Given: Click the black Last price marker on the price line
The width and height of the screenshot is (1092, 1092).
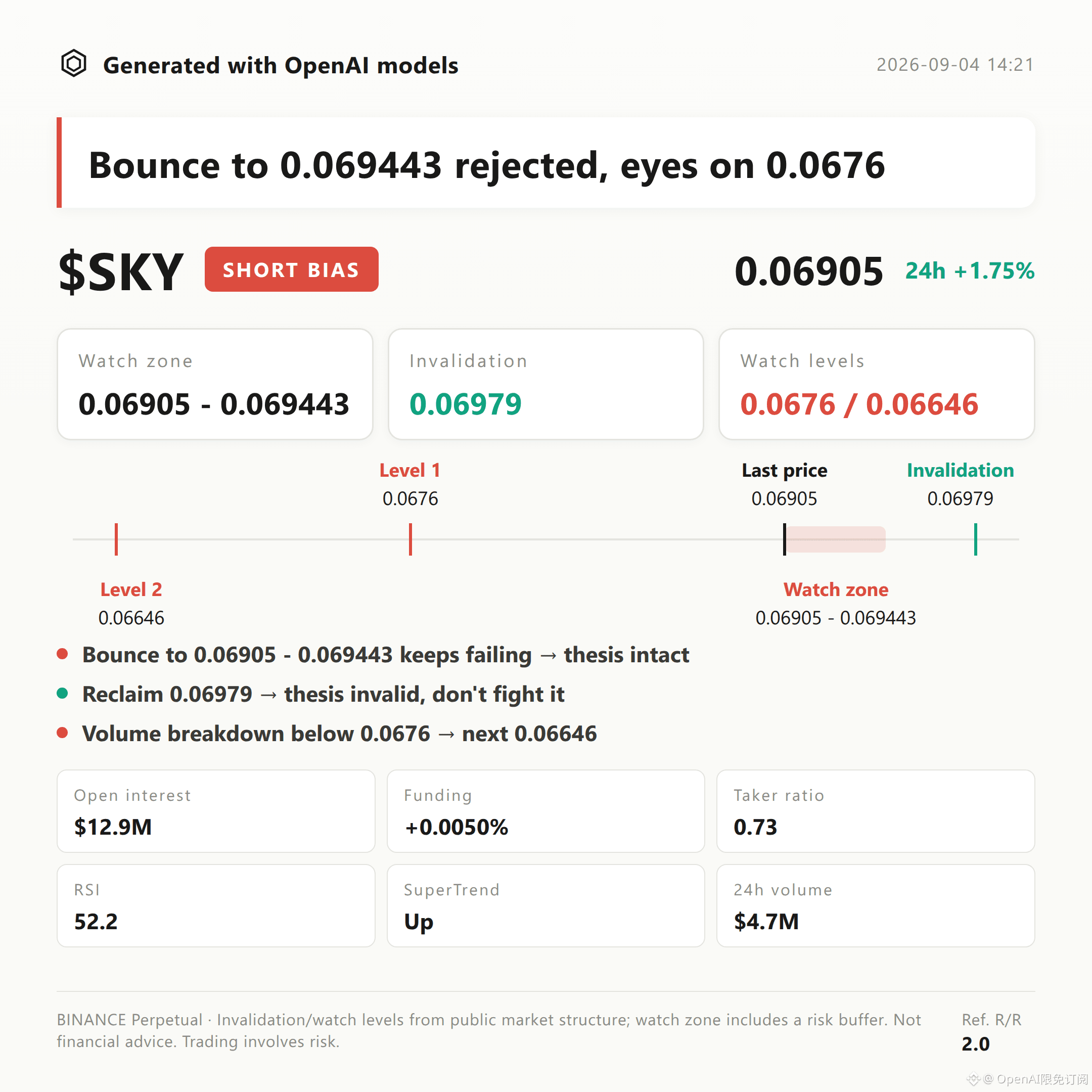Looking at the screenshot, I should pyautogui.click(x=785, y=539).
